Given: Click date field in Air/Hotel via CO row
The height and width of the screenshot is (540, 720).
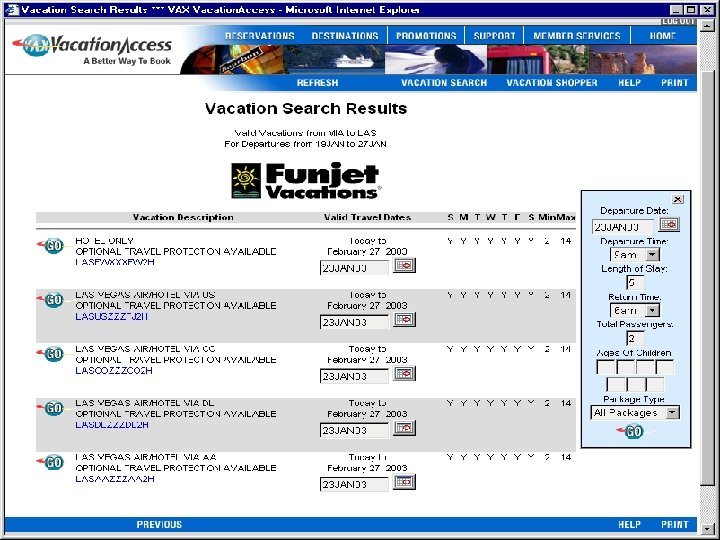Looking at the screenshot, I should pyautogui.click(x=354, y=376).
